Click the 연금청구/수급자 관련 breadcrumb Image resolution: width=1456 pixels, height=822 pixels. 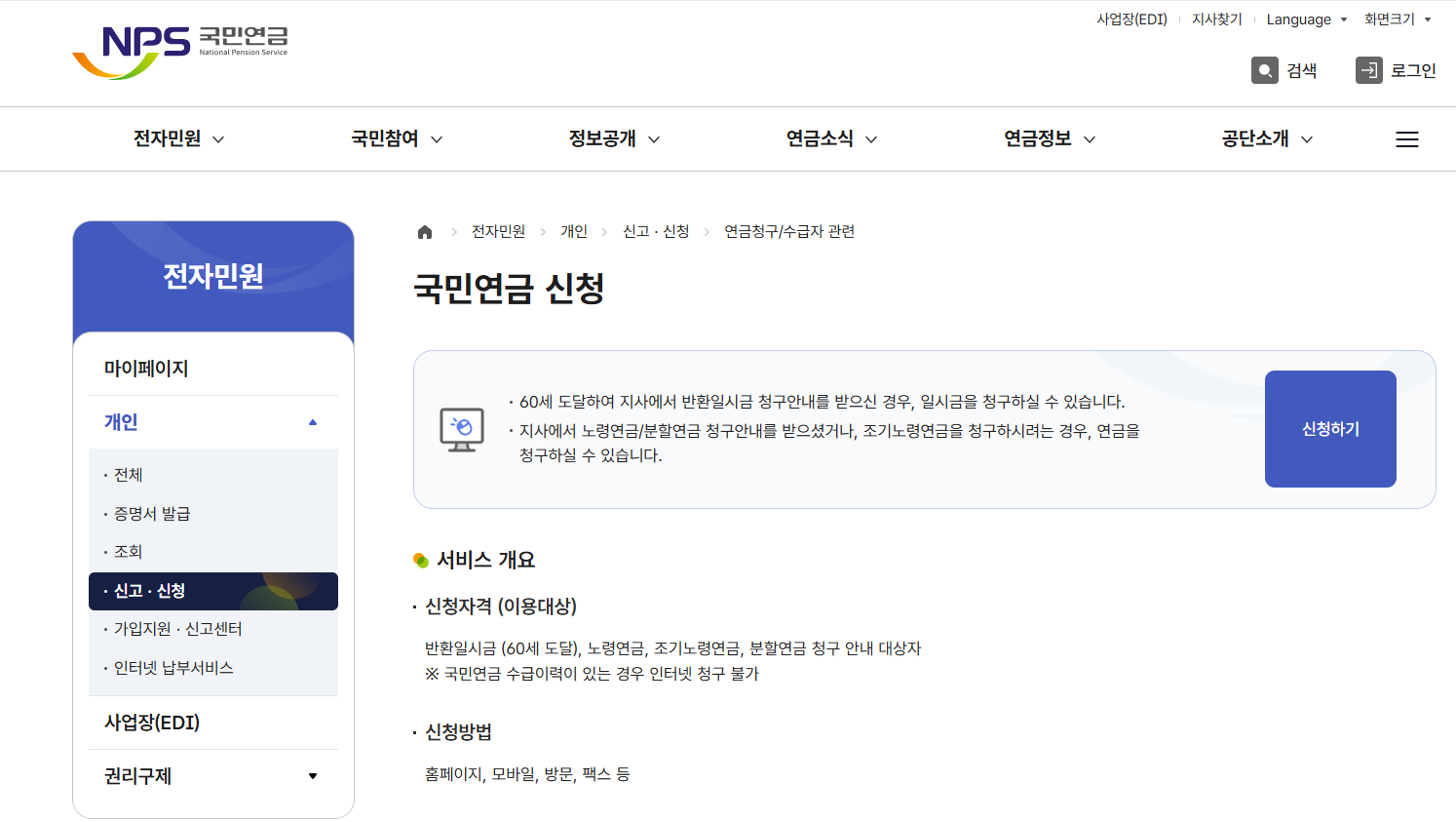point(790,231)
